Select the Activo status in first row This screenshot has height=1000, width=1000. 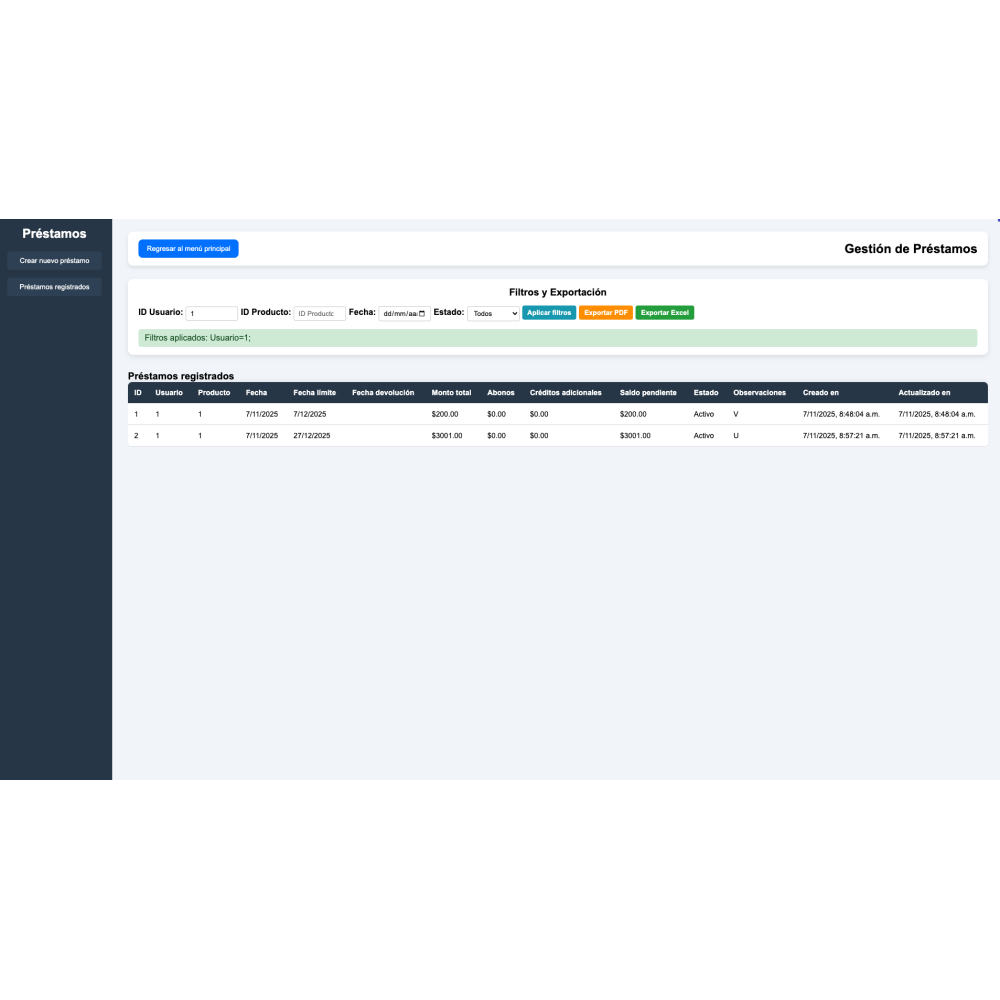(x=704, y=414)
